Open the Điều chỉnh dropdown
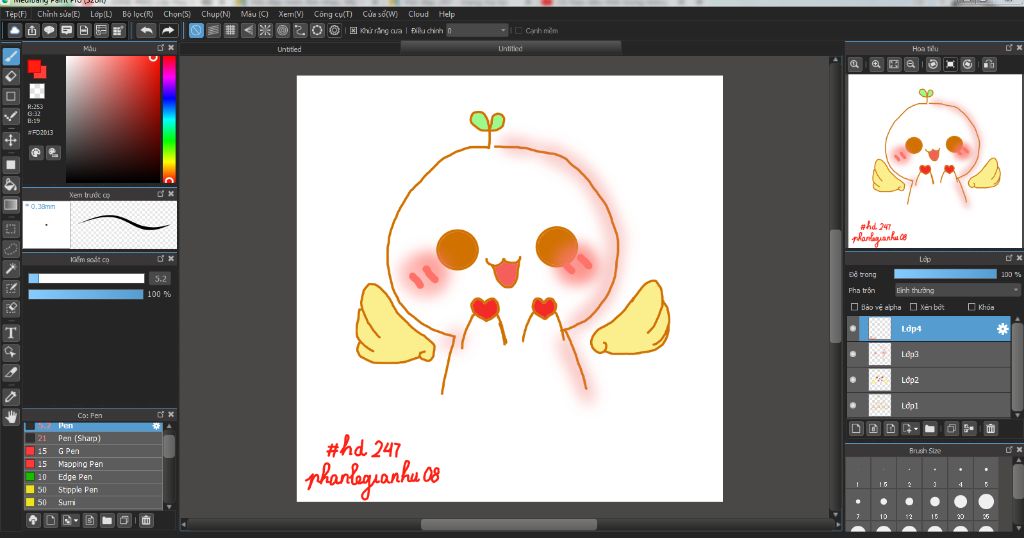1024x538 pixels. (x=477, y=31)
